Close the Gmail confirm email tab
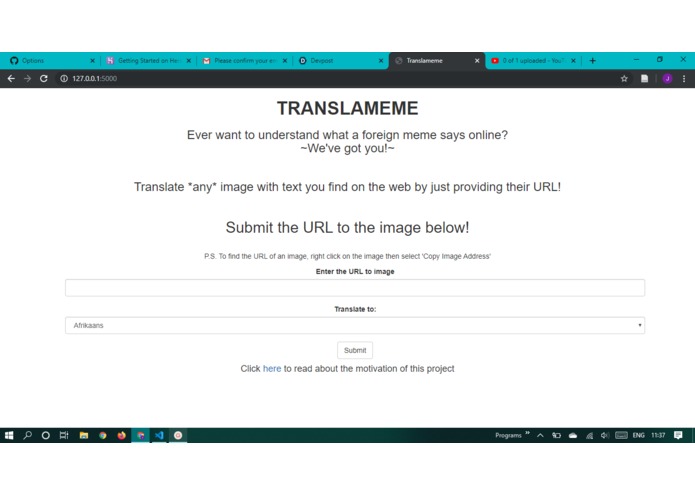This screenshot has height=494, width=695. [x=285, y=61]
